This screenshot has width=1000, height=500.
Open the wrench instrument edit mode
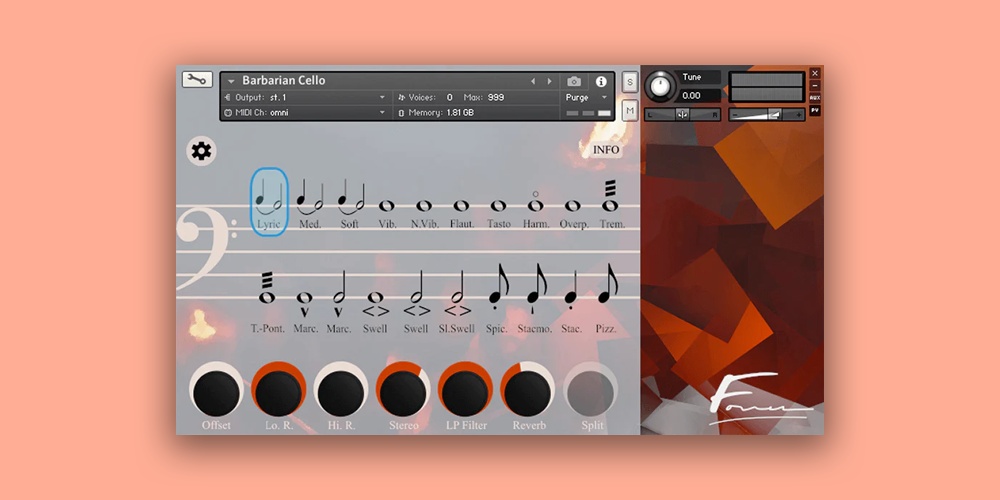(x=197, y=80)
